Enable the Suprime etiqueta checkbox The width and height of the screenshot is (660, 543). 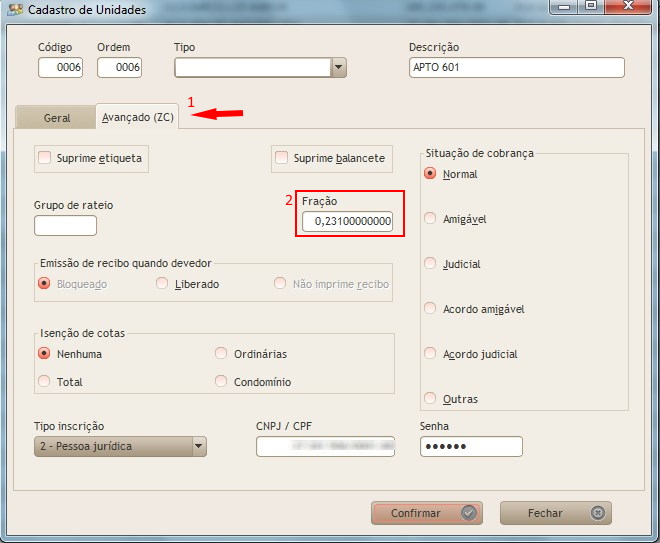click(x=45, y=158)
